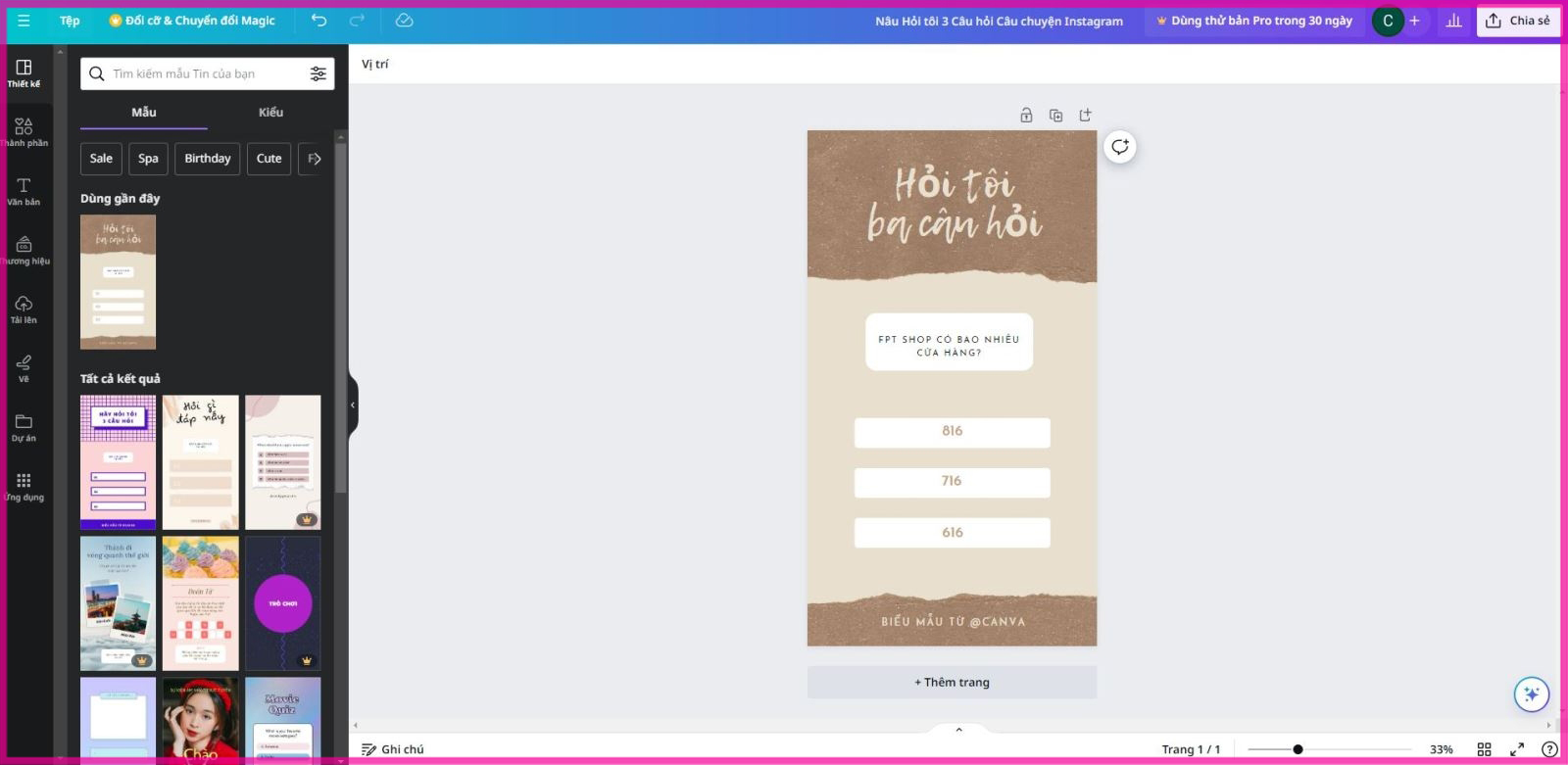The width and height of the screenshot is (1568, 765).
Task: Pick the cupcake Đoán Từ template
Action: (200, 603)
